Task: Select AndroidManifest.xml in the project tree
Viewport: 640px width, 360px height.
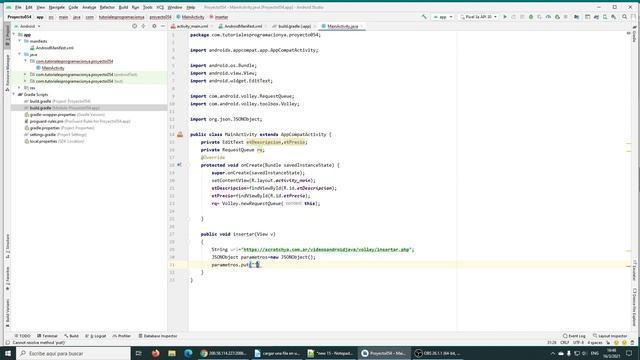Action: click(x=55, y=48)
